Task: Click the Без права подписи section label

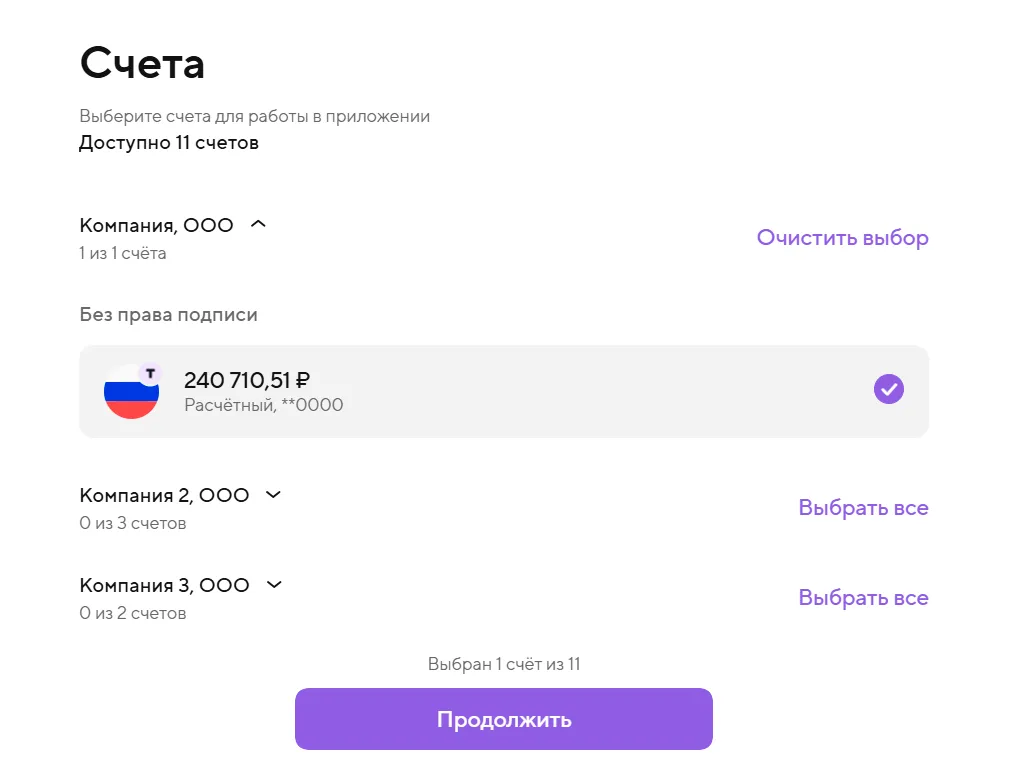Action: click(x=168, y=315)
